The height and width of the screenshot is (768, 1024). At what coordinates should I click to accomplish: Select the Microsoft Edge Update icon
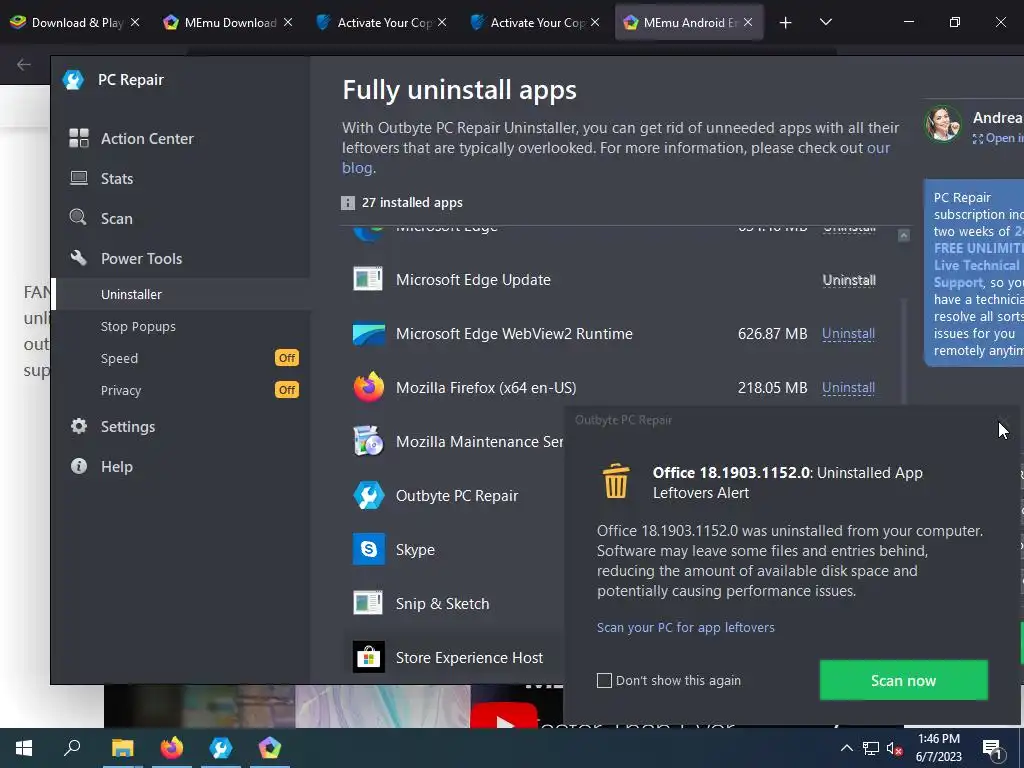[368, 280]
